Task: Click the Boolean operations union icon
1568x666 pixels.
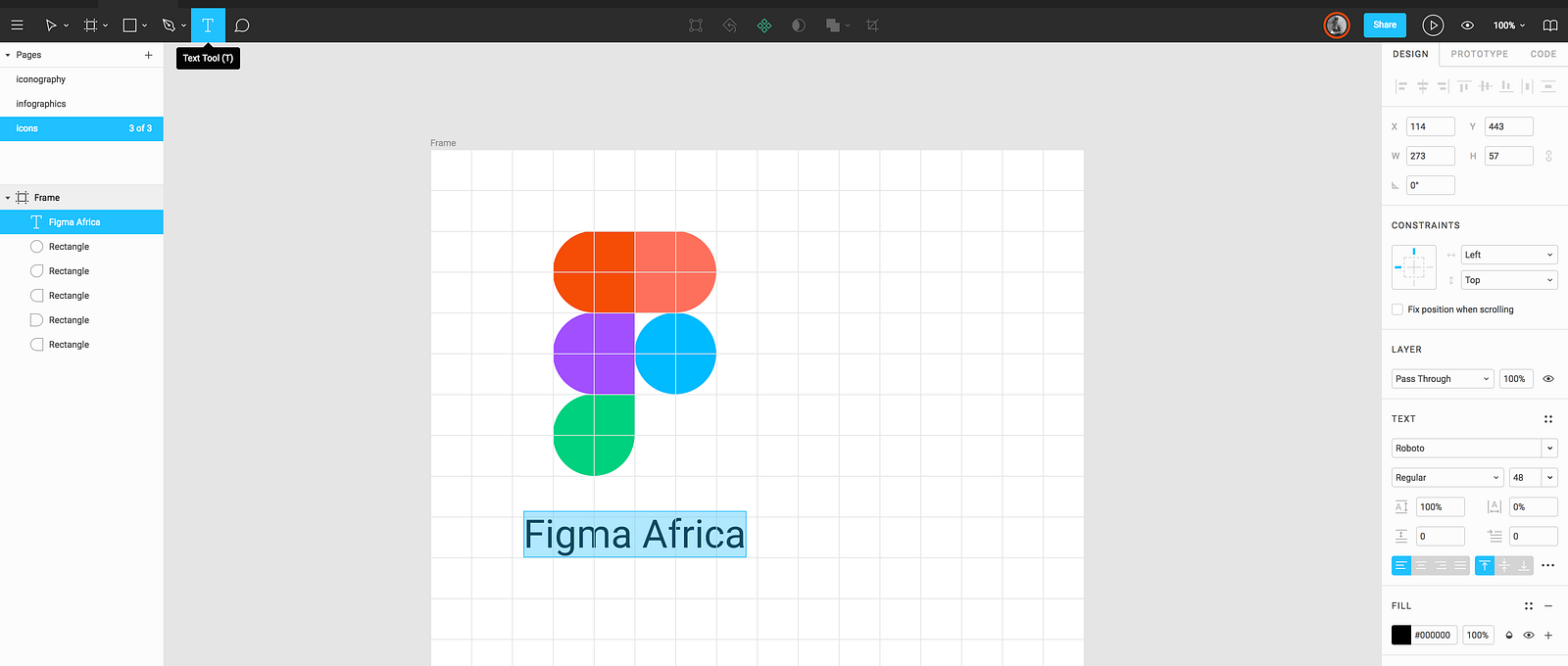Action: coord(833,25)
